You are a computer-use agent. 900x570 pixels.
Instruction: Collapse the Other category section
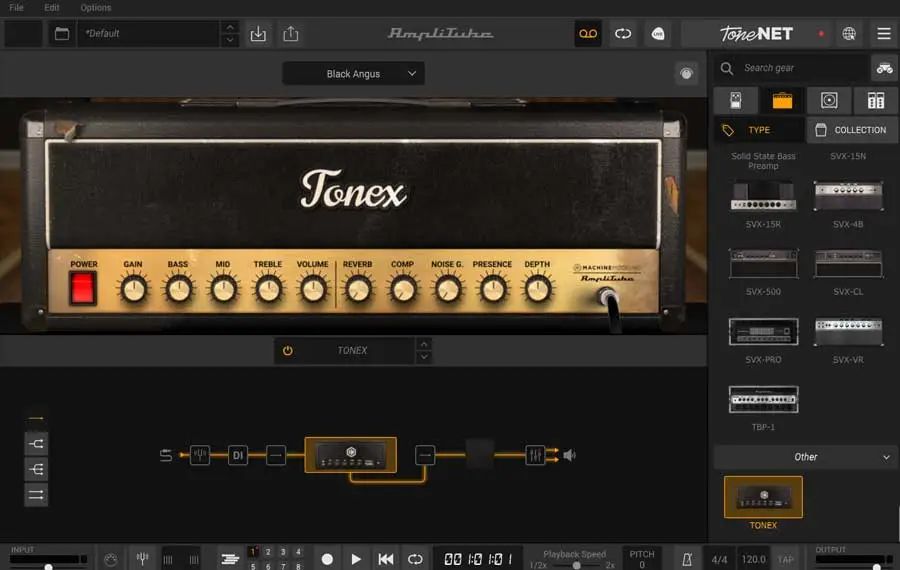(806, 457)
